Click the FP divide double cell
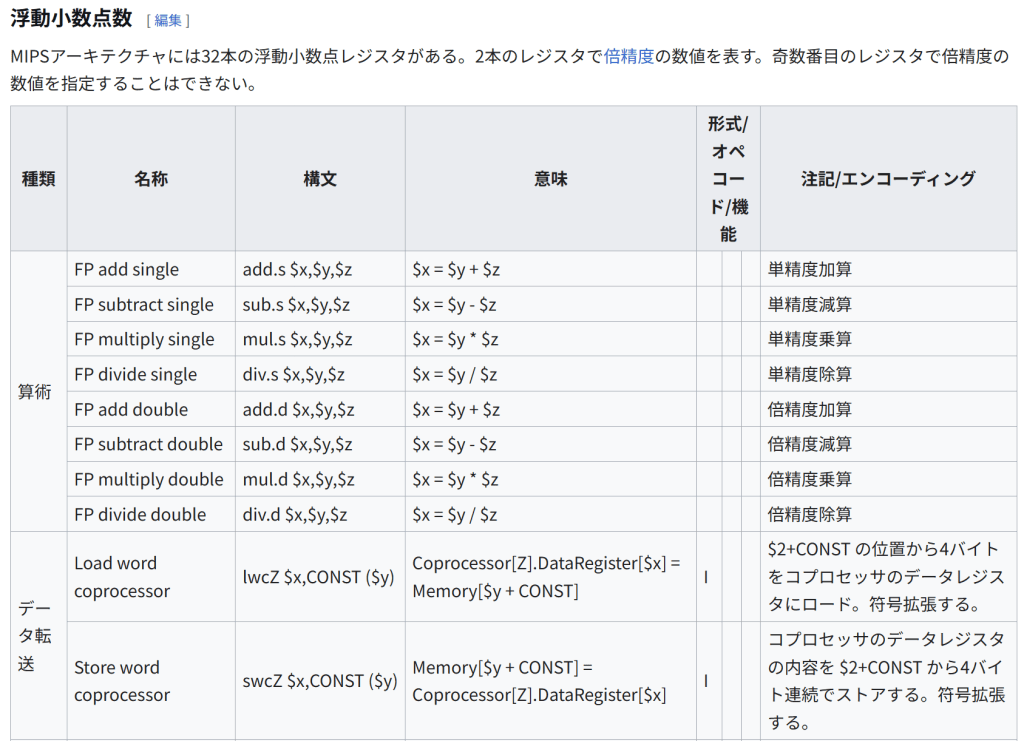The height and width of the screenshot is (741, 1024). 140,515
